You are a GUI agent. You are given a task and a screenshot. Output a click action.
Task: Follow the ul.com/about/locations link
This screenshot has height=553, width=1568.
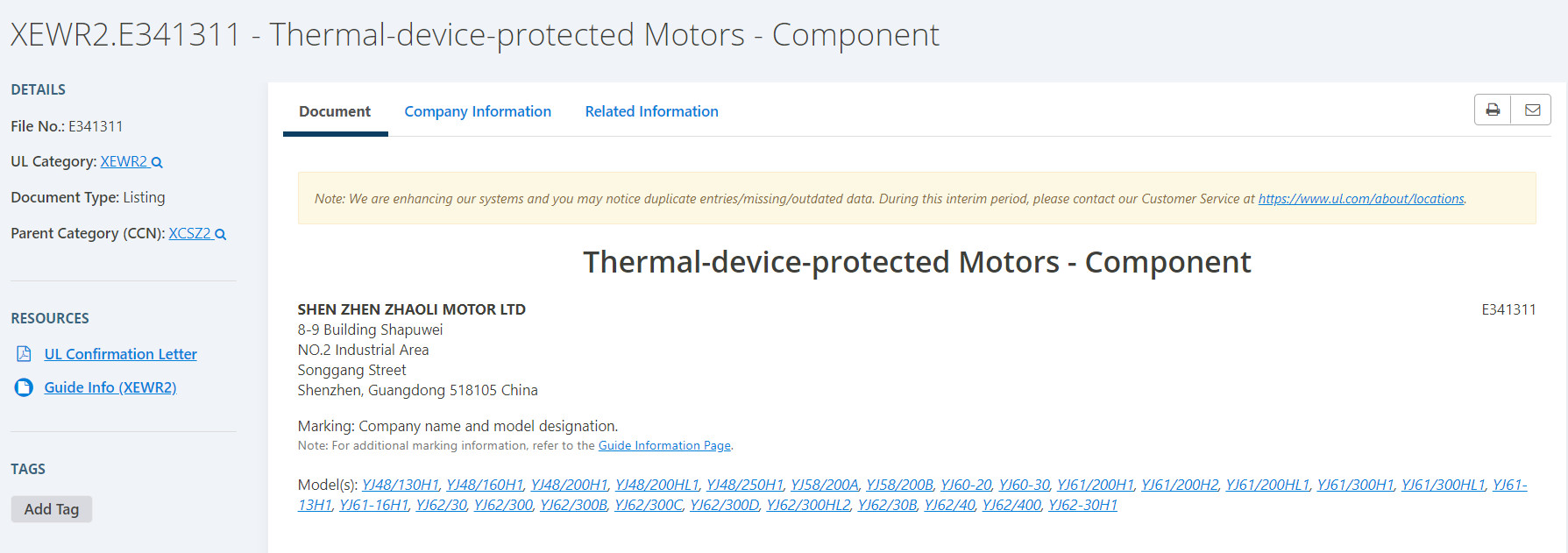[x=1361, y=199]
